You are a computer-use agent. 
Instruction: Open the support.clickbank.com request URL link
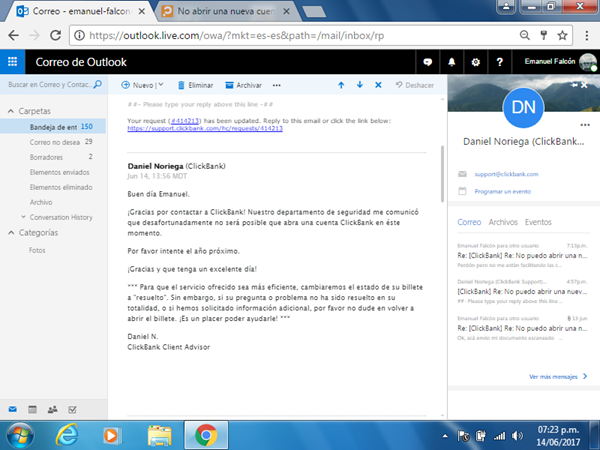click(x=205, y=129)
